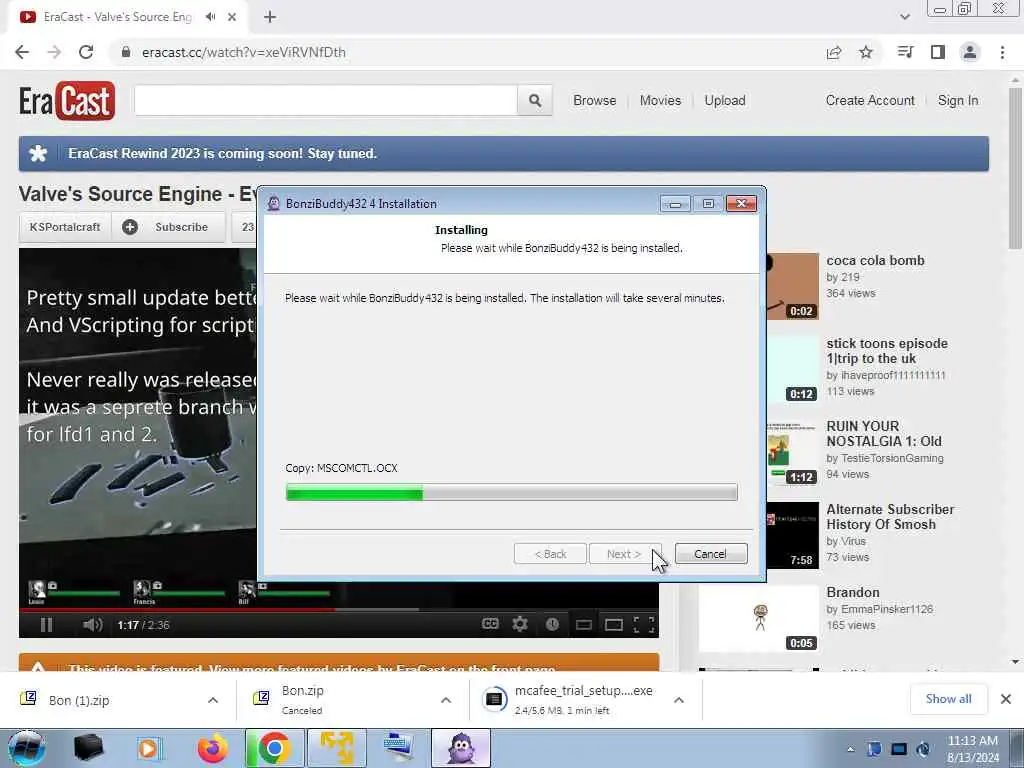The height and width of the screenshot is (768, 1024).
Task: Open a new browser tab
Action: tap(270, 17)
